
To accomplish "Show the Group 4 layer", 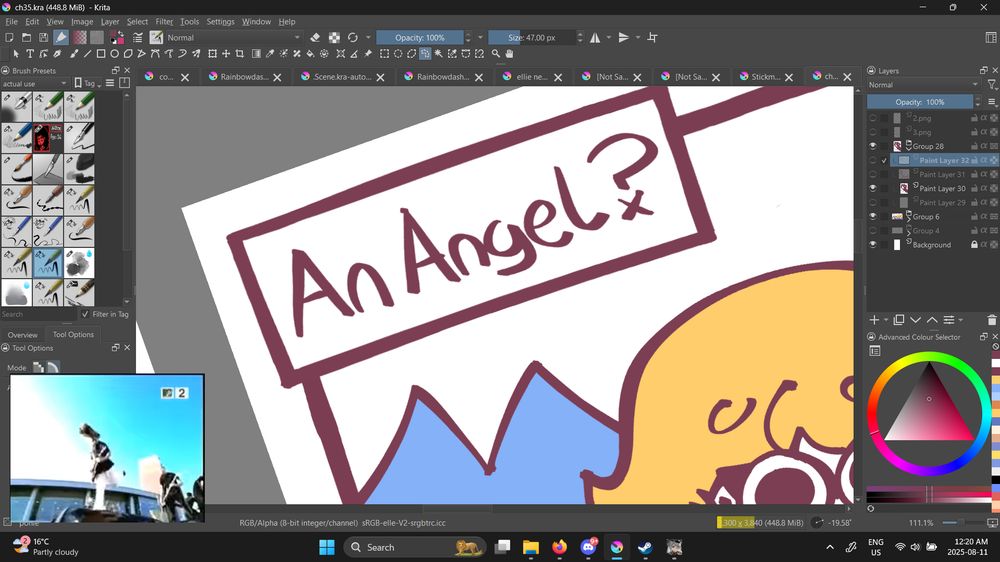I will (872, 230).
